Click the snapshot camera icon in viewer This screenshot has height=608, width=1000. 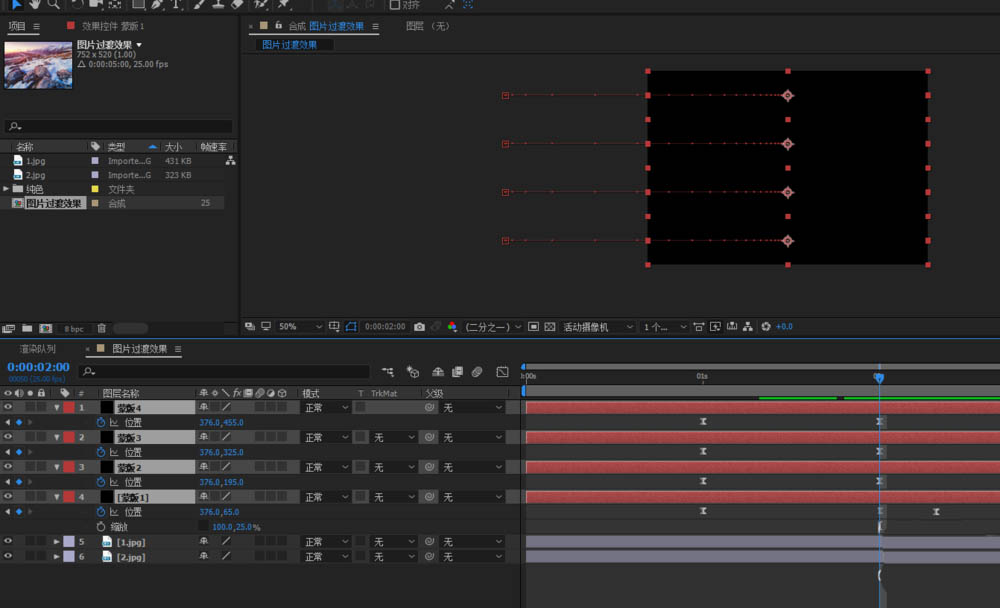tap(419, 327)
